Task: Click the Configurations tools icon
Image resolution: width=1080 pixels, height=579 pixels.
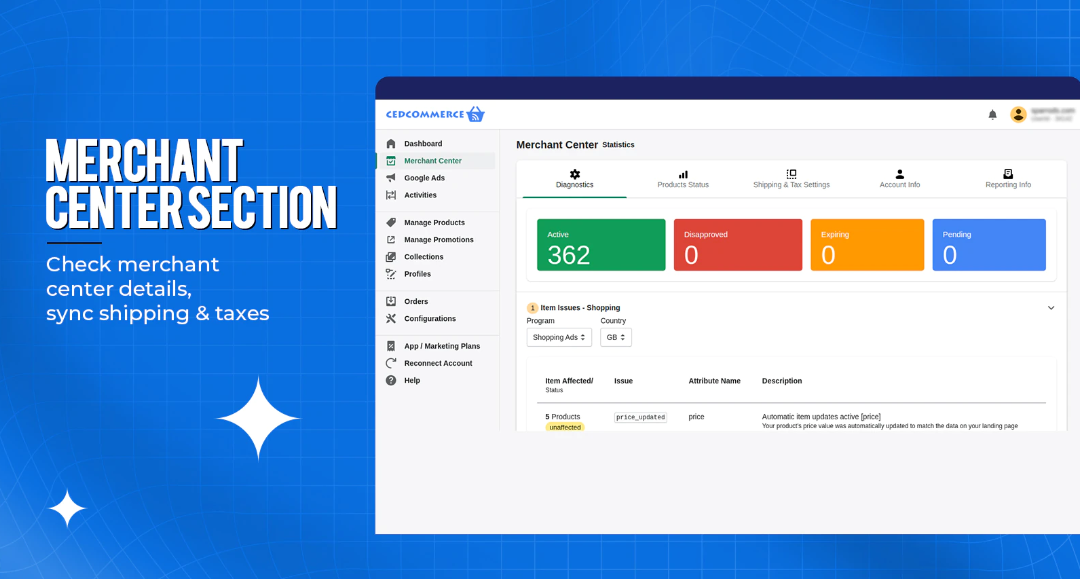Action: click(391, 319)
